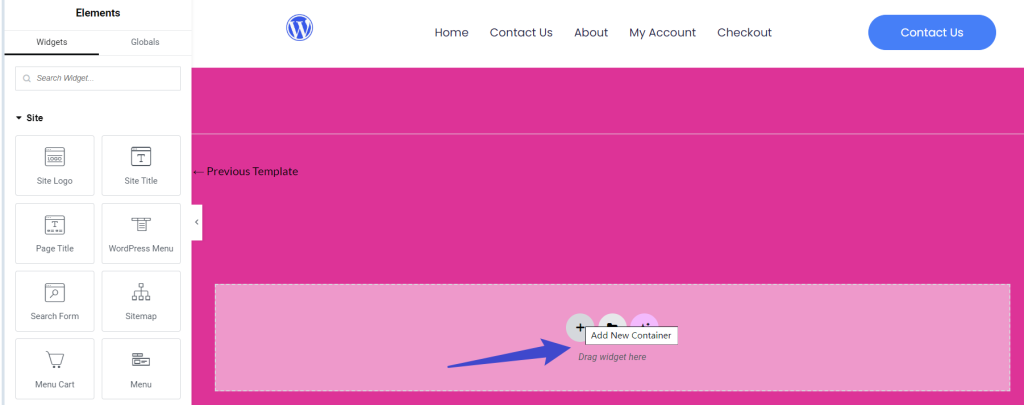Open the Checkout menu item
The width and height of the screenshot is (1024, 405).
744,33
